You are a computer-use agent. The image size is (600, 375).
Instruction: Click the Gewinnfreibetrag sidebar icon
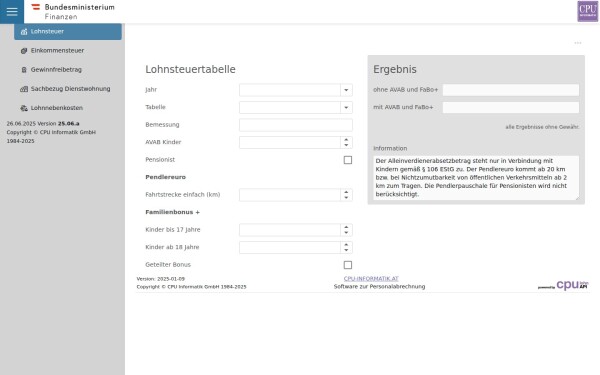tap(24, 70)
